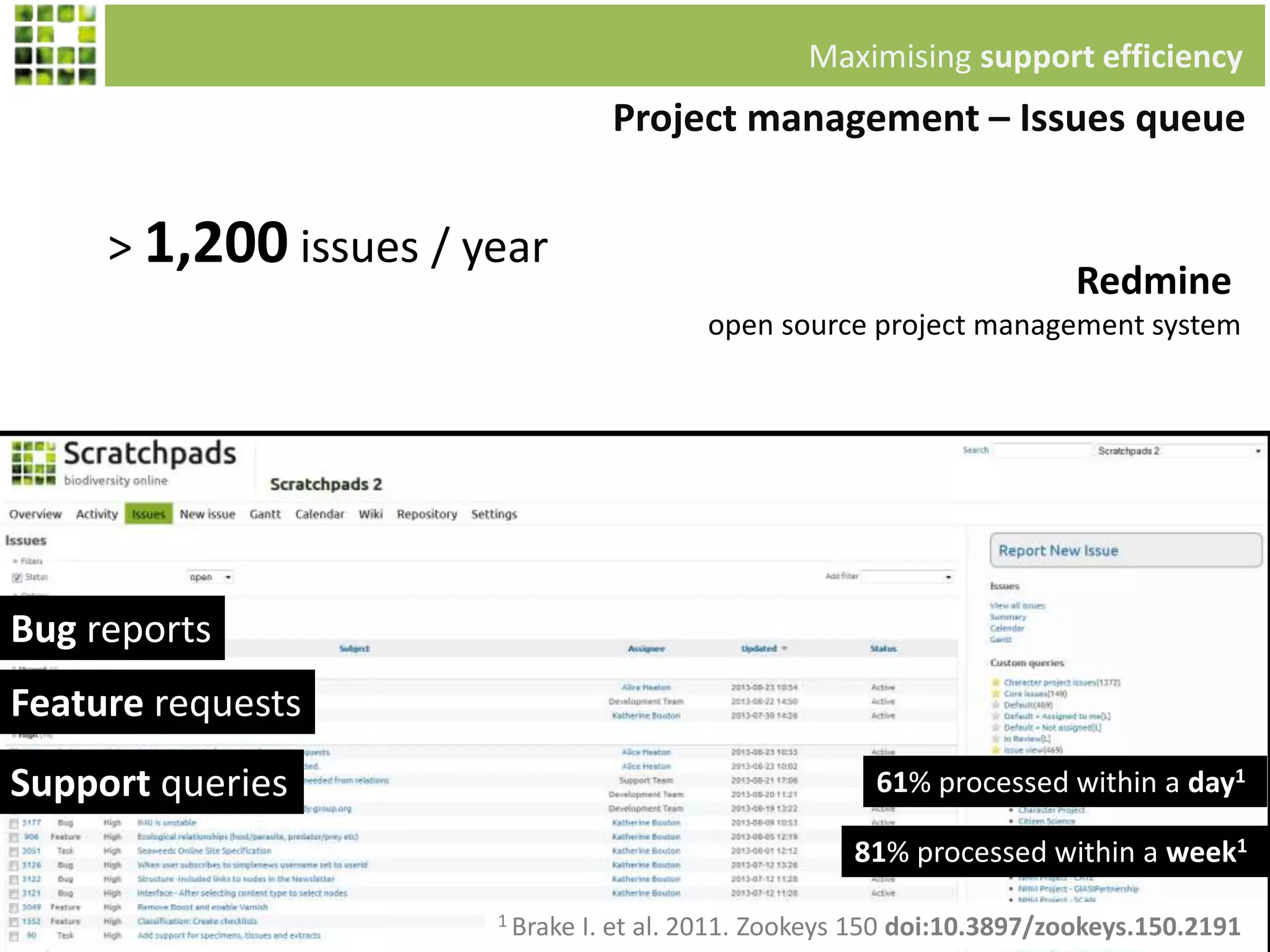Tick the checkbox for issue 3177
The height and width of the screenshot is (952, 1270).
click(14, 823)
